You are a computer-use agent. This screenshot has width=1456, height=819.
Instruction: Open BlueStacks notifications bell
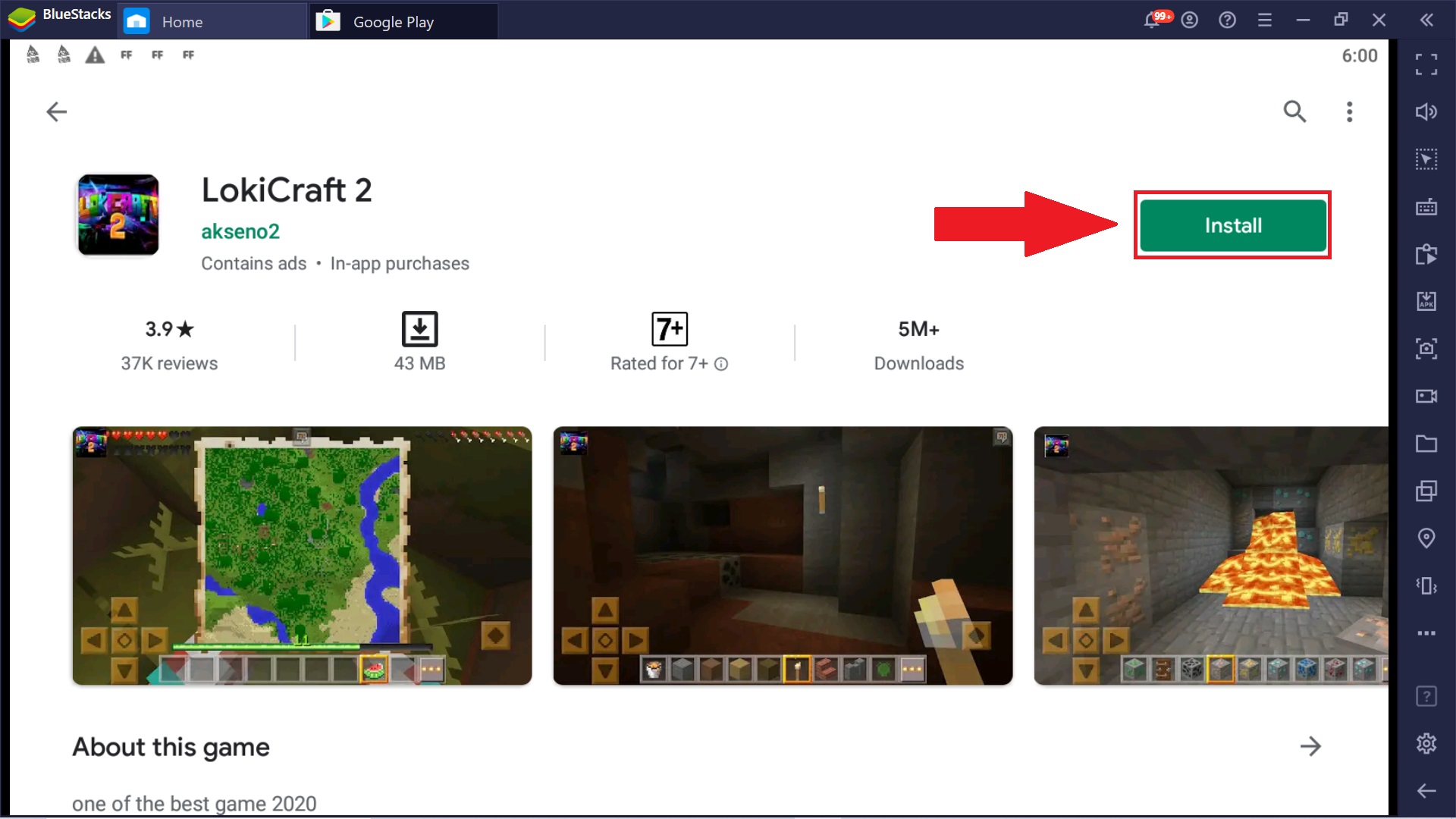click(1152, 20)
